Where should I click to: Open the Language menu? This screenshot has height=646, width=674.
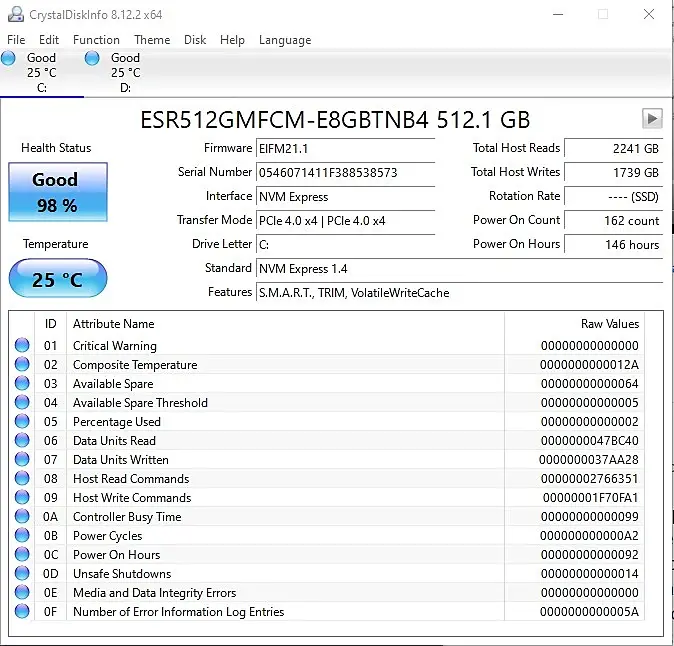pos(285,40)
